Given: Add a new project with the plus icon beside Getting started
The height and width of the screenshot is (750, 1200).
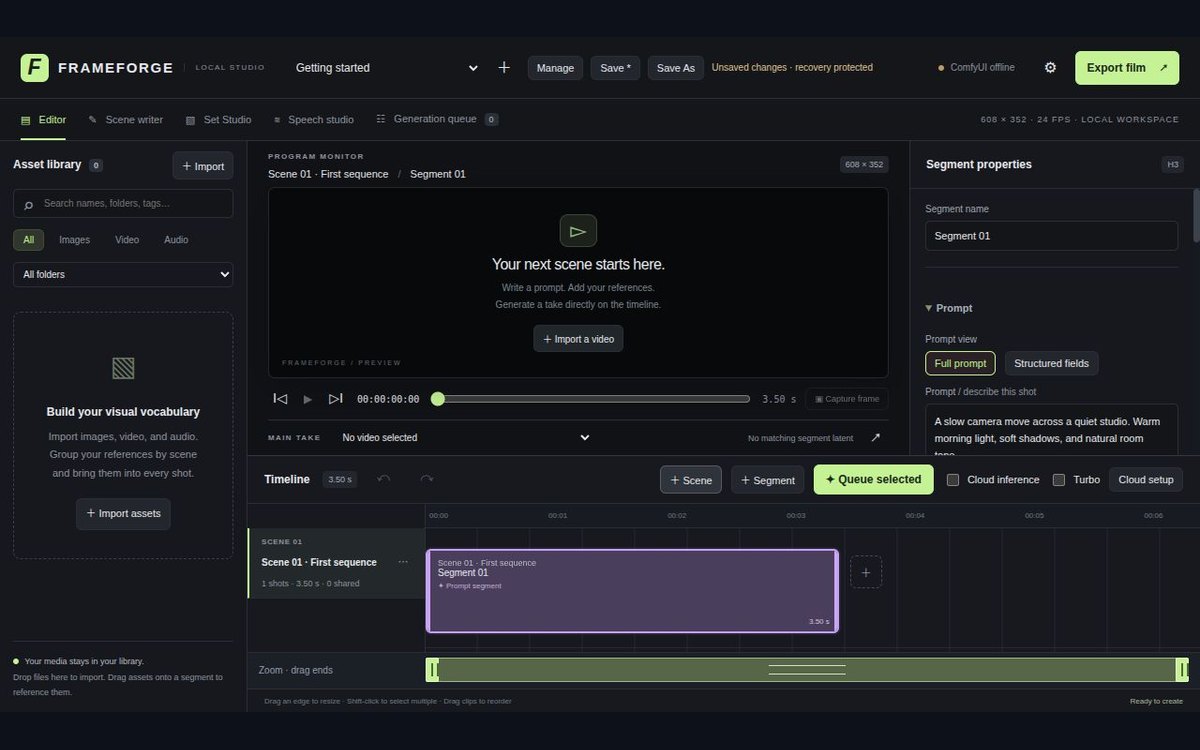Looking at the screenshot, I should 504,68.
